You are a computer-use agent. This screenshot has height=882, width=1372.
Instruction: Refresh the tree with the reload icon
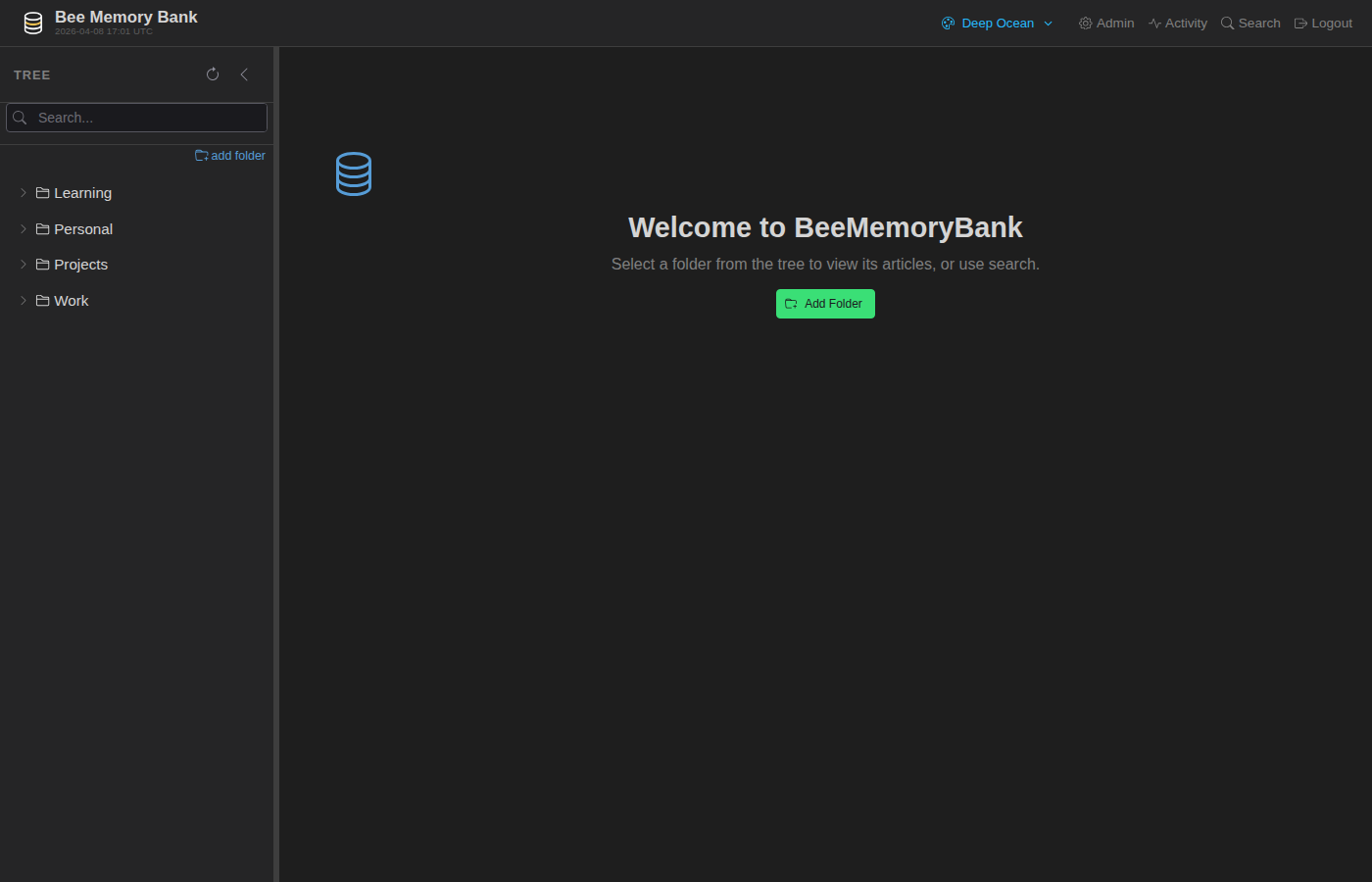(213, 74)
